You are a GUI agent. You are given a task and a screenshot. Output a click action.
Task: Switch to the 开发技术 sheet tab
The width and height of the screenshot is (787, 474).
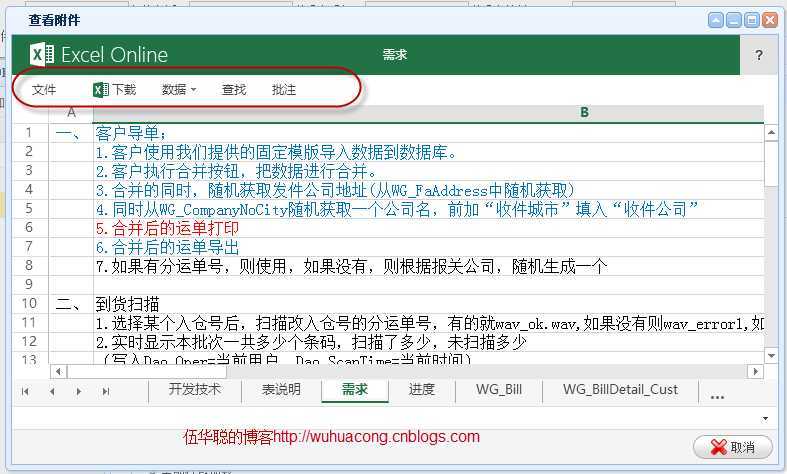pyautogui.click(x=195, y=389)
